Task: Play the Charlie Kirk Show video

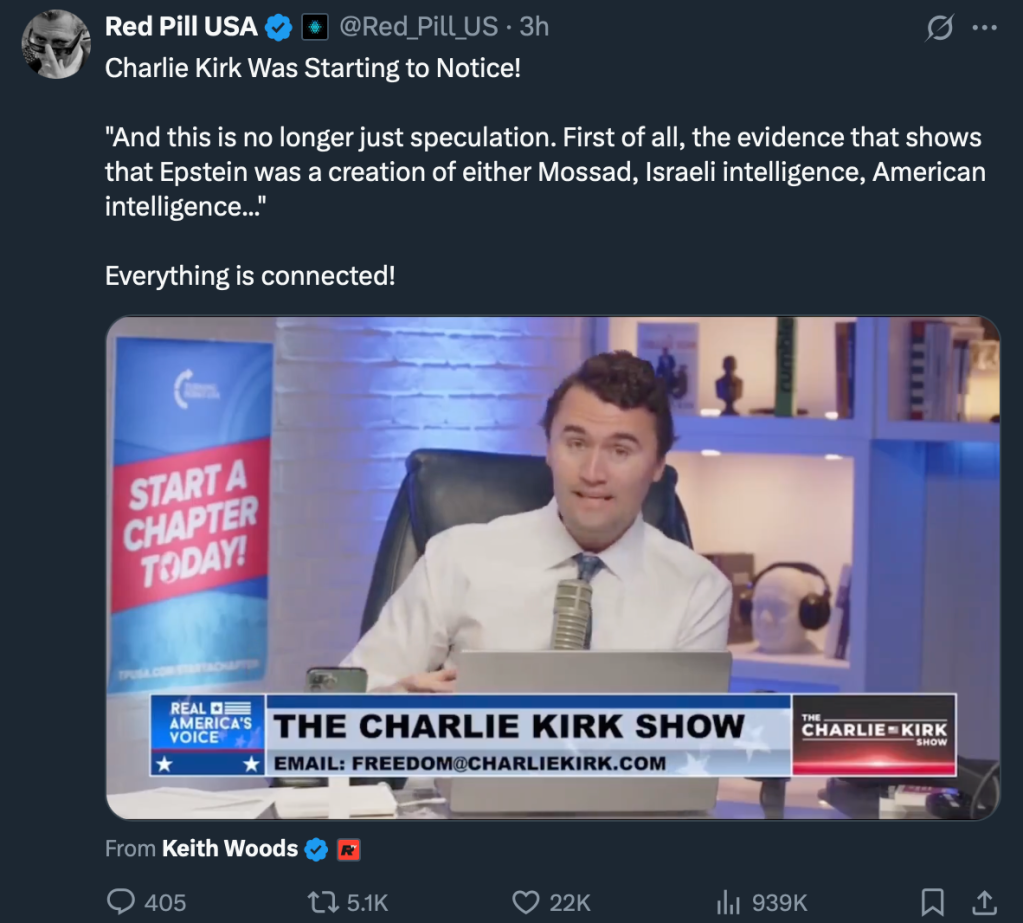Action: point(553,567)
